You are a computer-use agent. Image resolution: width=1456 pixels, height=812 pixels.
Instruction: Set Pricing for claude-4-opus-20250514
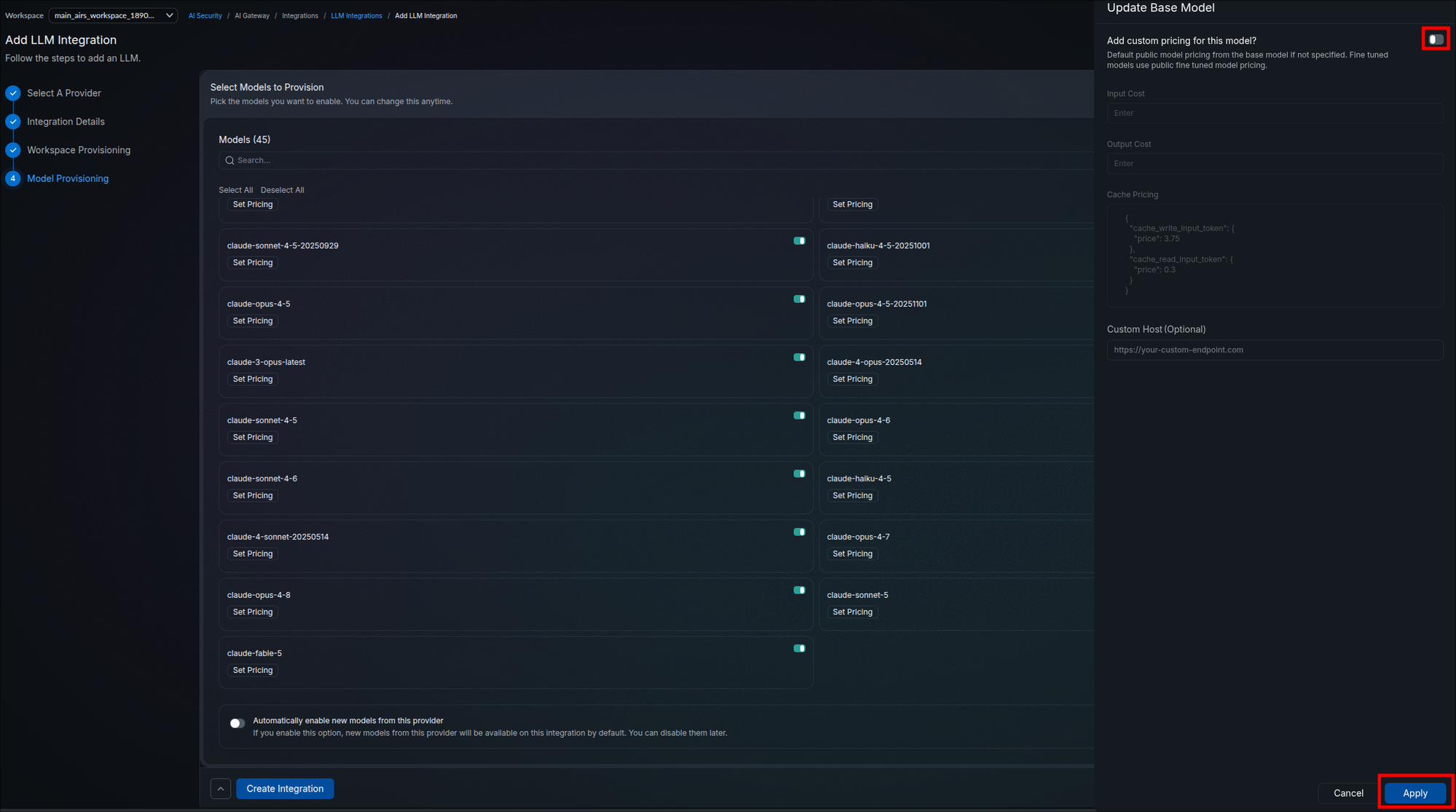pos(852,379)
